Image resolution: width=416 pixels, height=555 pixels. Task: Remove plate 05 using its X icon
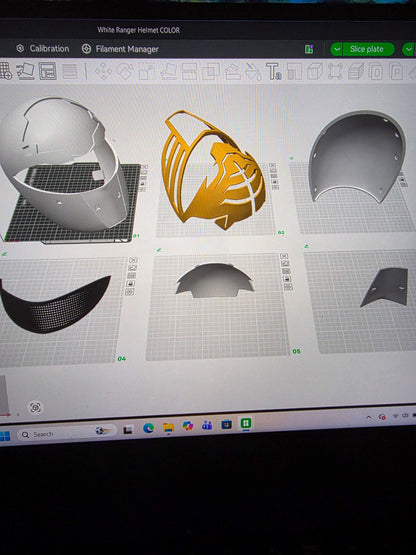pos(284,256)
